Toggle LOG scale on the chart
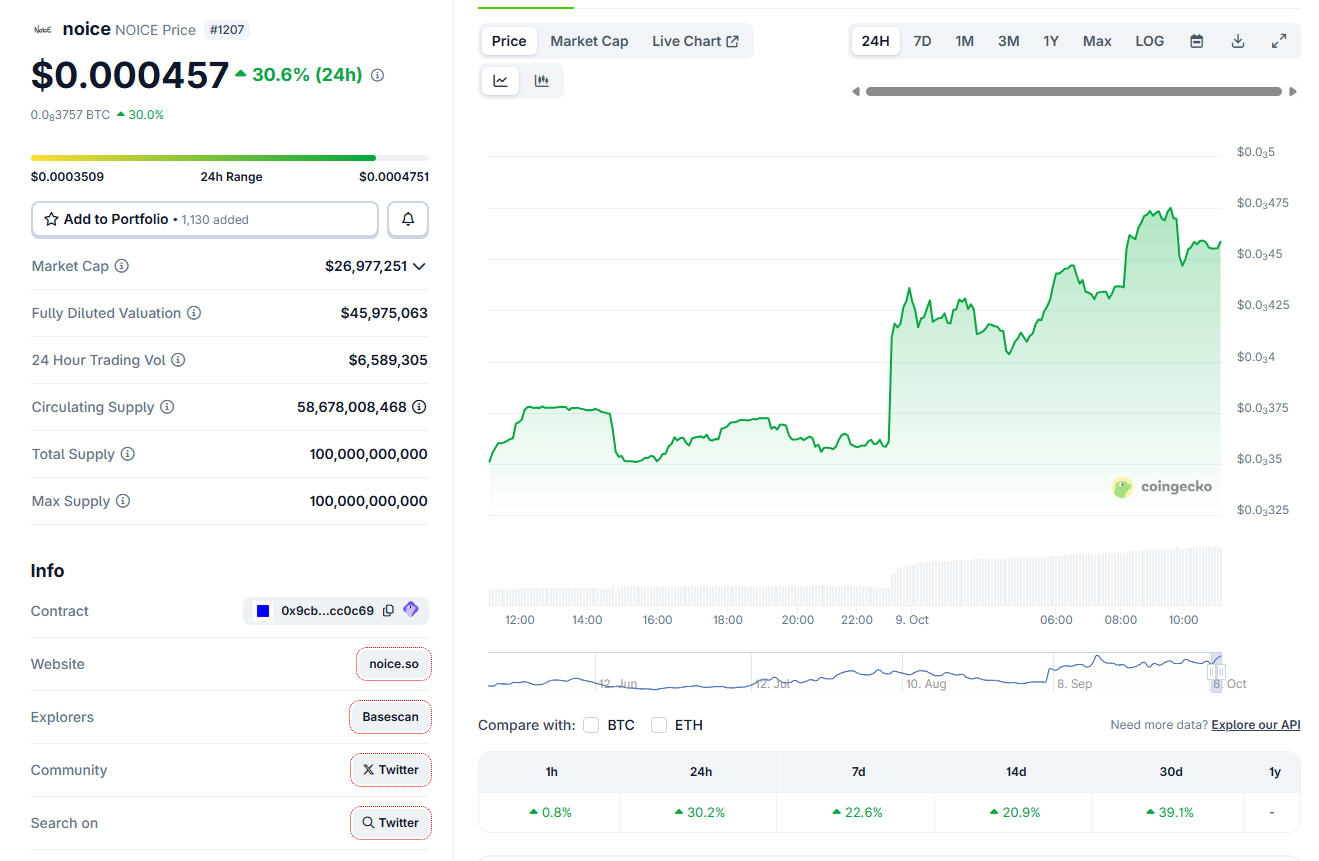Image resolution: width=1319 pixels, height=861 pixels. pyautogui.click(x=1149, y=41)
